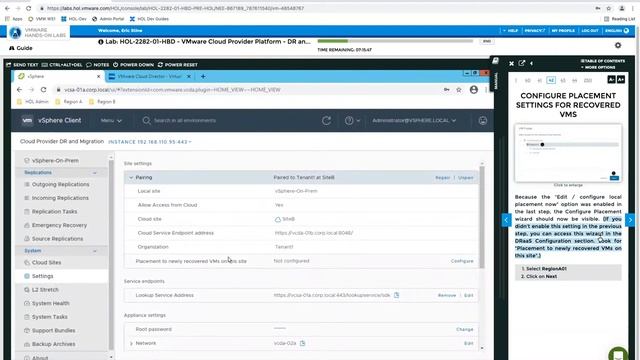Decrease manual font size A-
Viewport: 640px width, 360px height.
coord(611,80)
